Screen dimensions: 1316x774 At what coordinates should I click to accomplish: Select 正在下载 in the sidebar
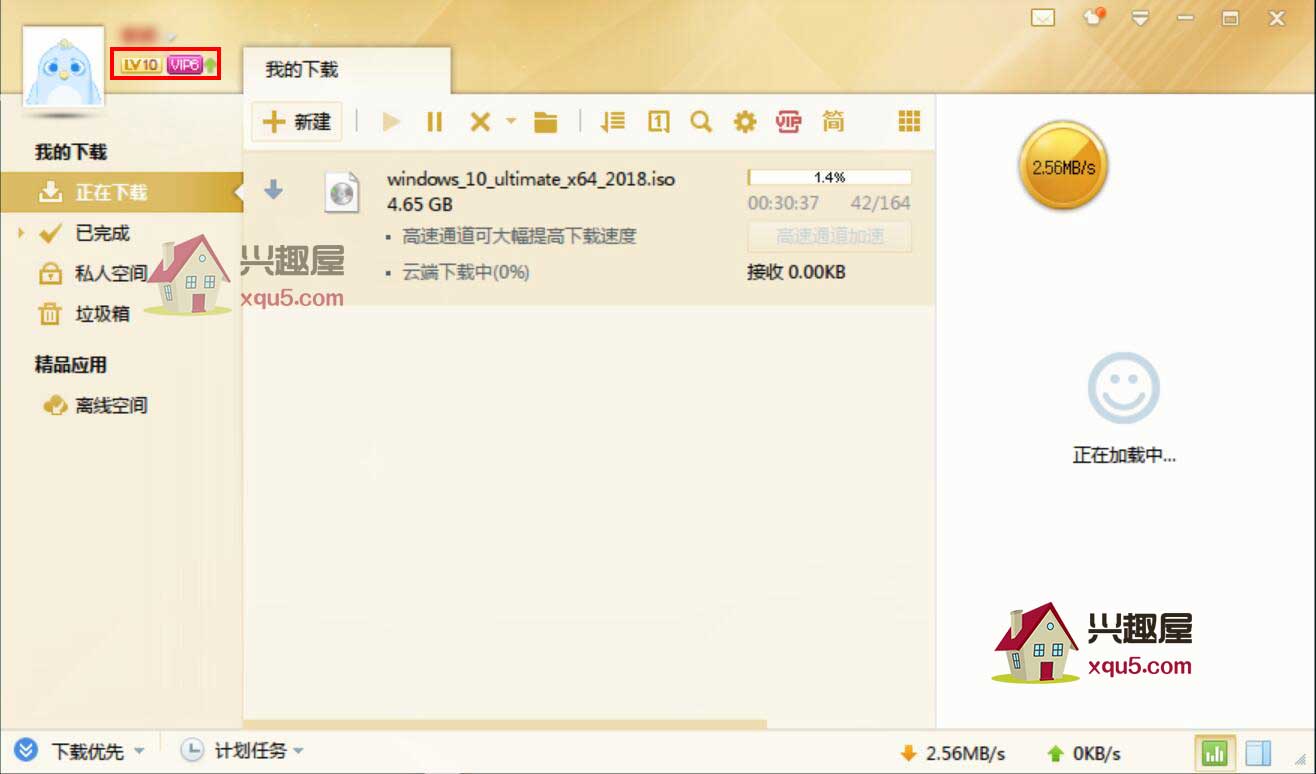121,192
